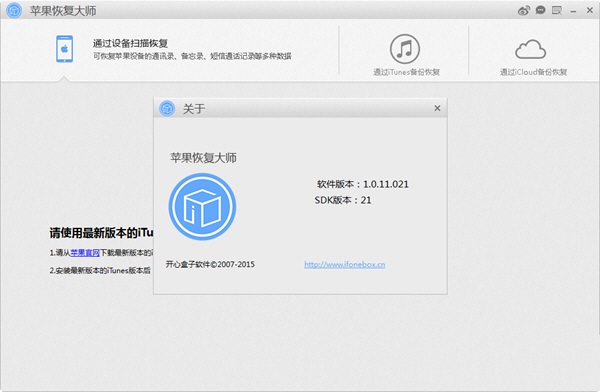Image resolution: width=600 pixels, height=392 pixels.
Task: Close the 关于 dialog
Action: click(437, 108)
